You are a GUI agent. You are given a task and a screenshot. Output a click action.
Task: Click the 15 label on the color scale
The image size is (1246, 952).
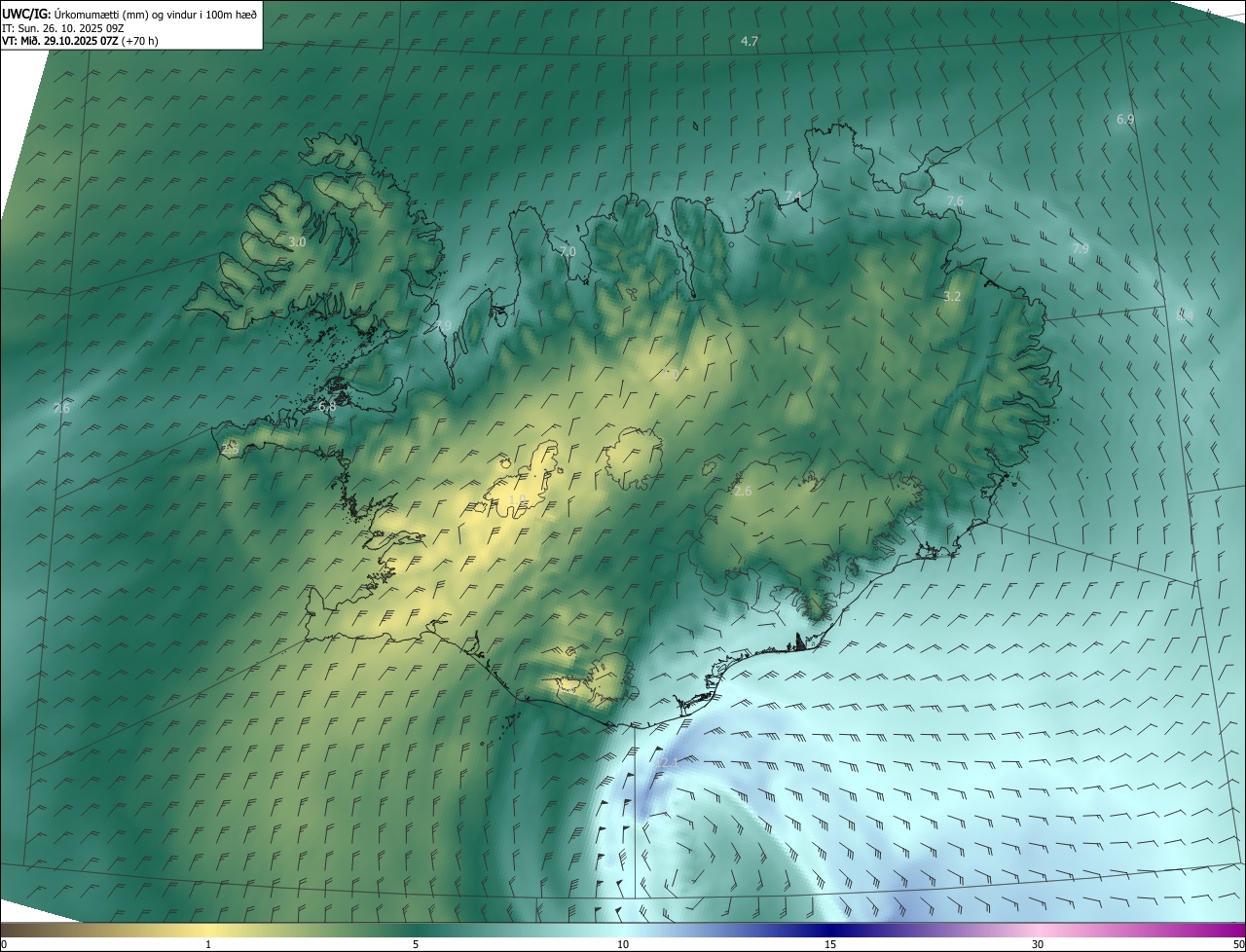(830, 944)
